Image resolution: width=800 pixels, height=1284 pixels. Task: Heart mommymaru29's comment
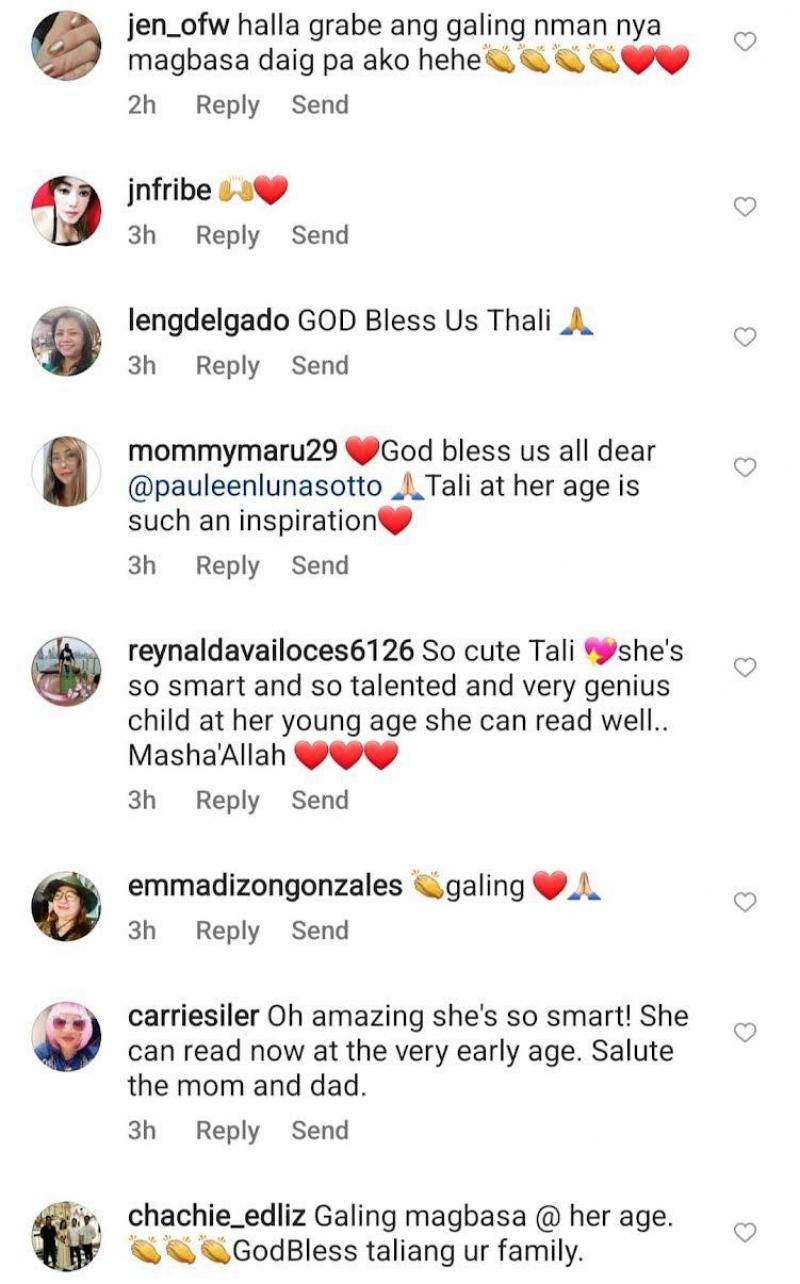pos(745,467)
